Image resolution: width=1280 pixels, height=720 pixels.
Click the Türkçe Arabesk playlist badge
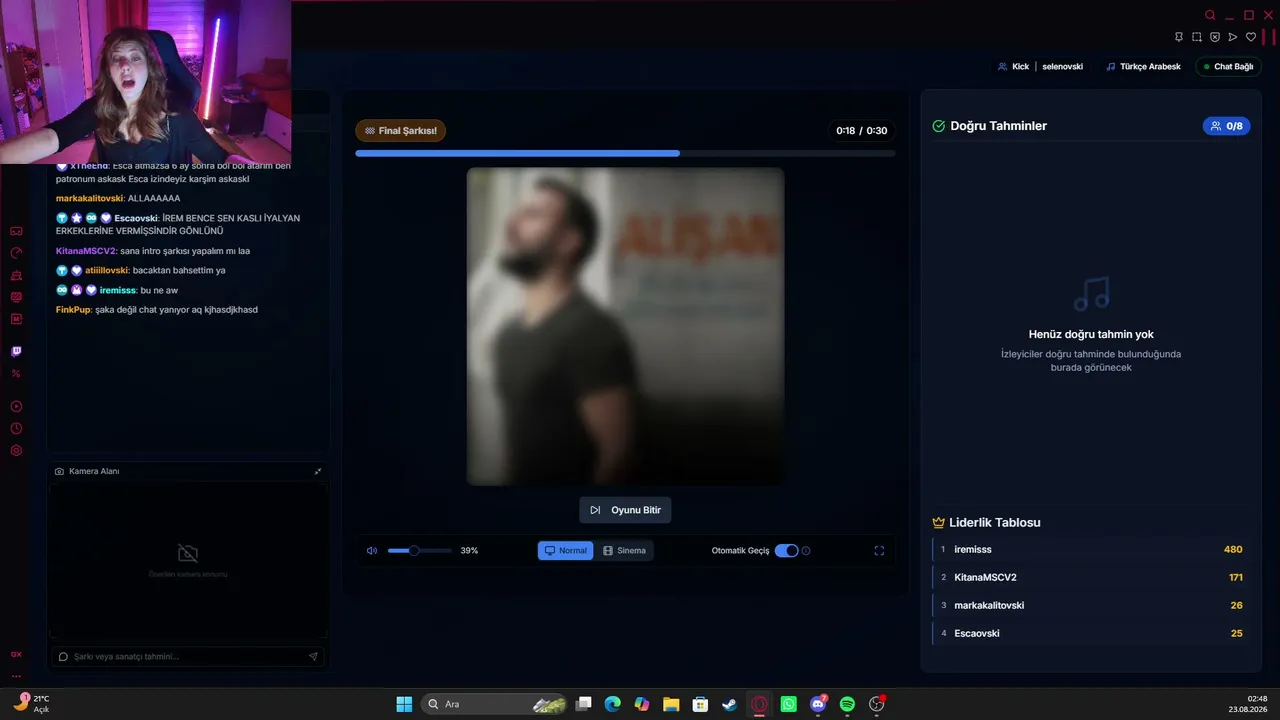point(1143,67)
